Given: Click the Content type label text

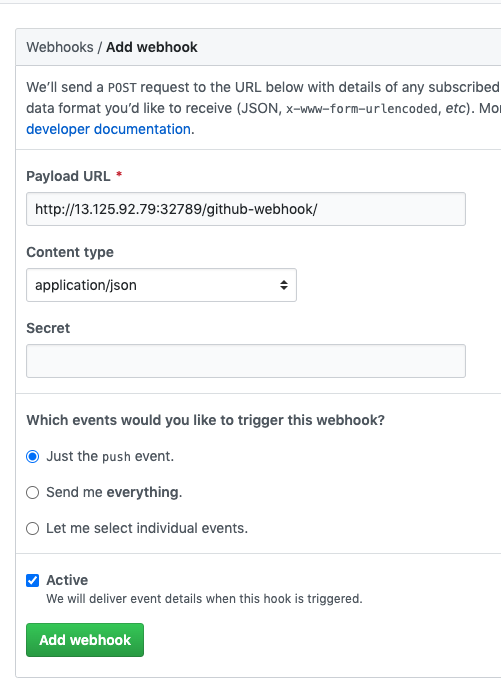Looking at the screenshot, I should tap(70, 252).
